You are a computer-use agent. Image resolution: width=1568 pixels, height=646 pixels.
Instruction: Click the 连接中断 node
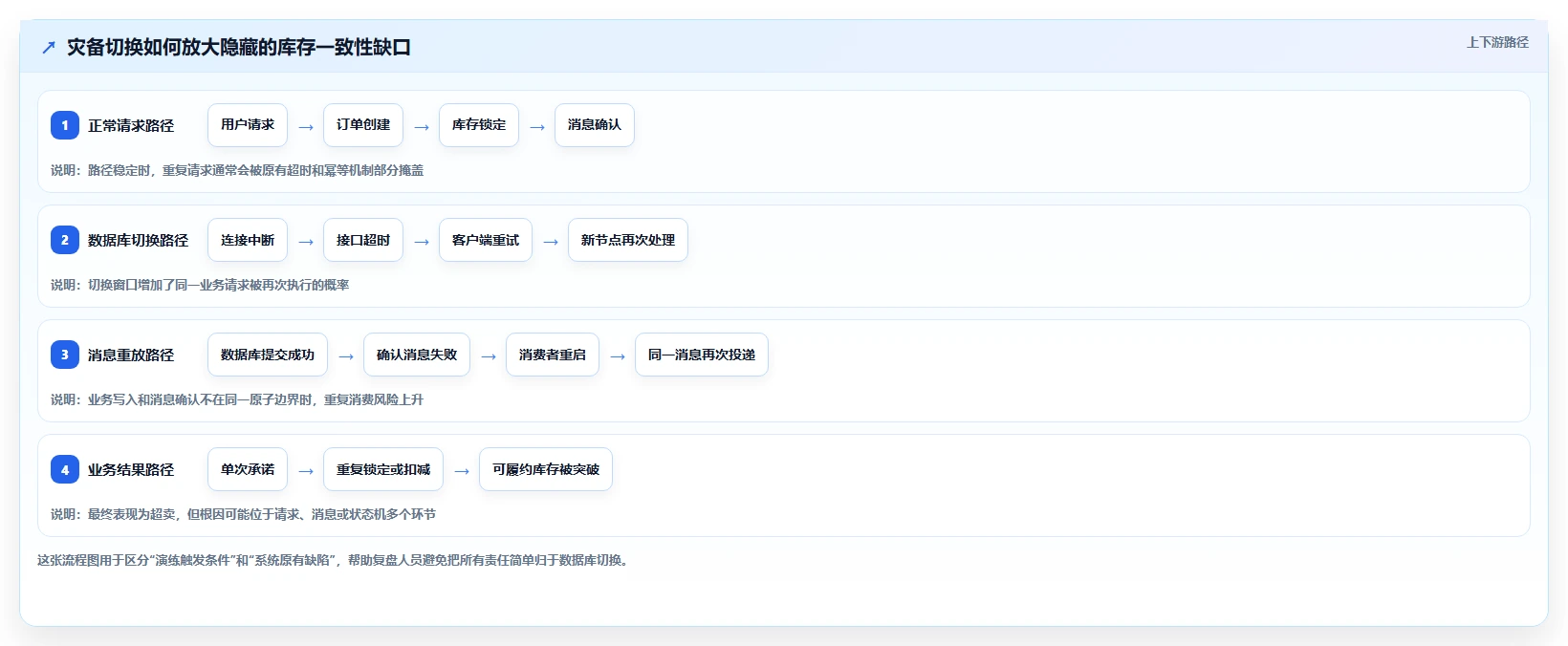[x=248, y=240]
